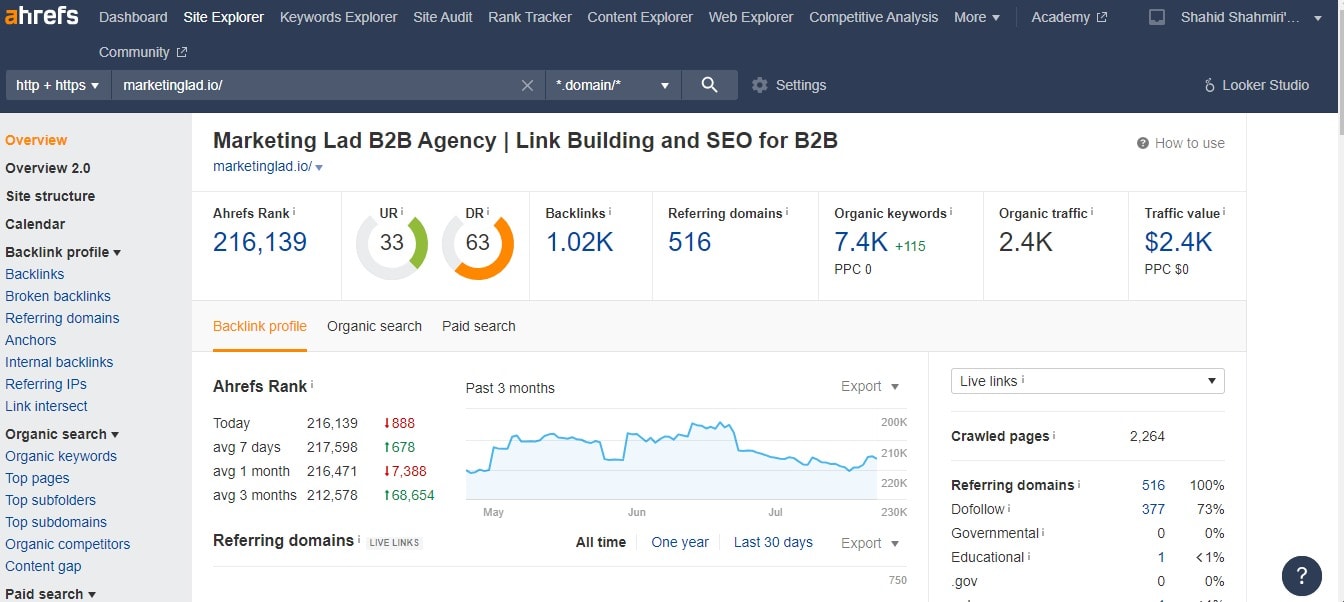
Task: Expand the More menu in top navigation
Action: pos(976,17)
